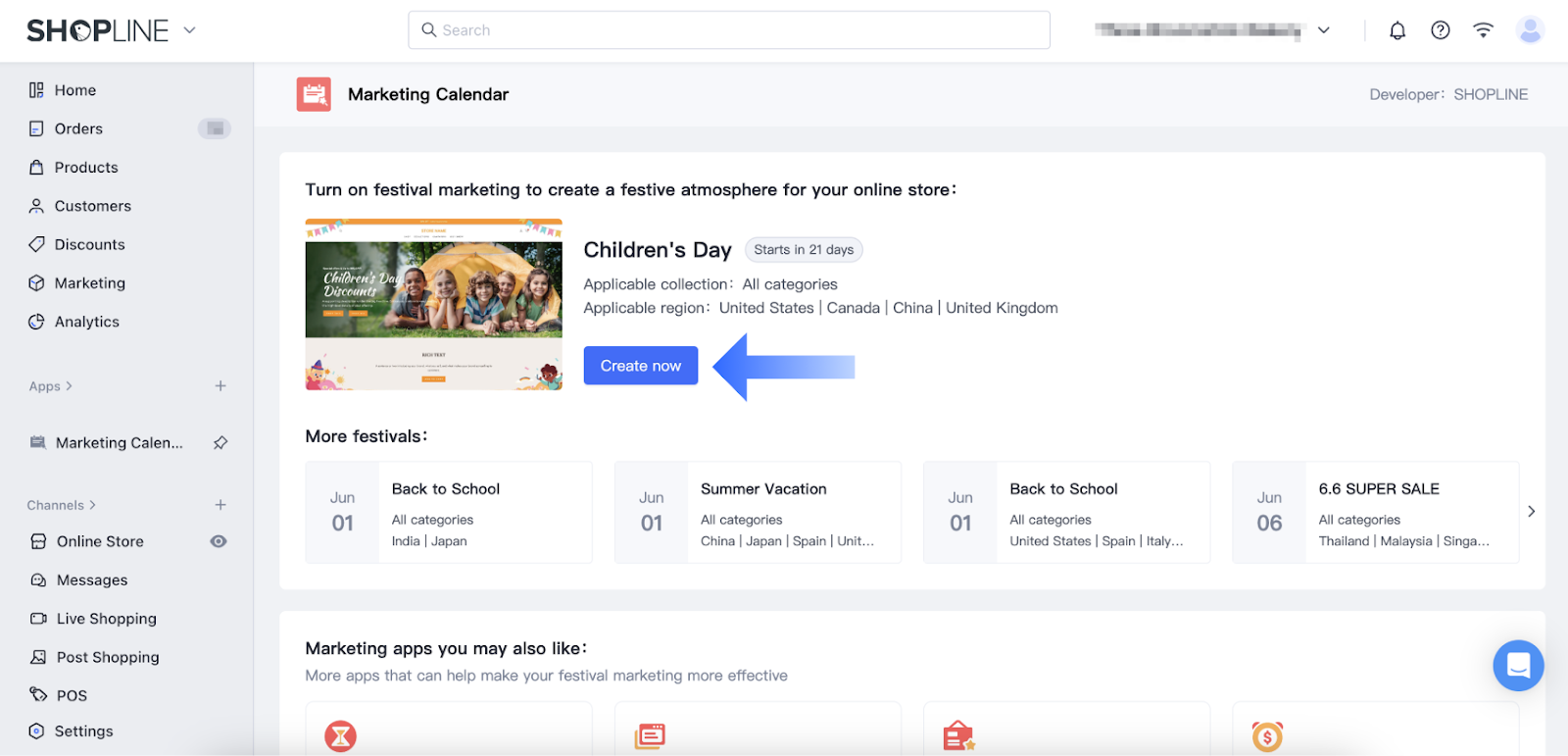This screenshot has height=756, width=1568.
Task: Open the 6.6 SUPER SALE festival card
Action: click(x=1375, y=512)
